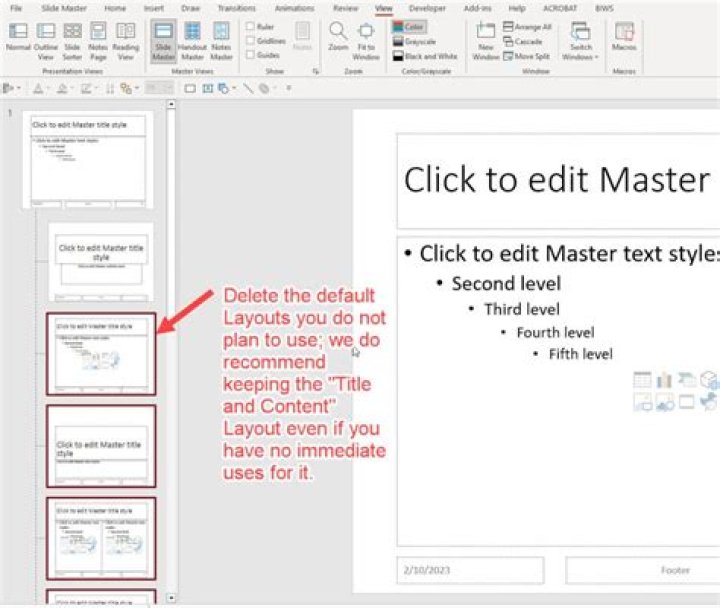Click the Footer placeholder
The height and width of the screenshot is (608, 720).
coord(643,570)
